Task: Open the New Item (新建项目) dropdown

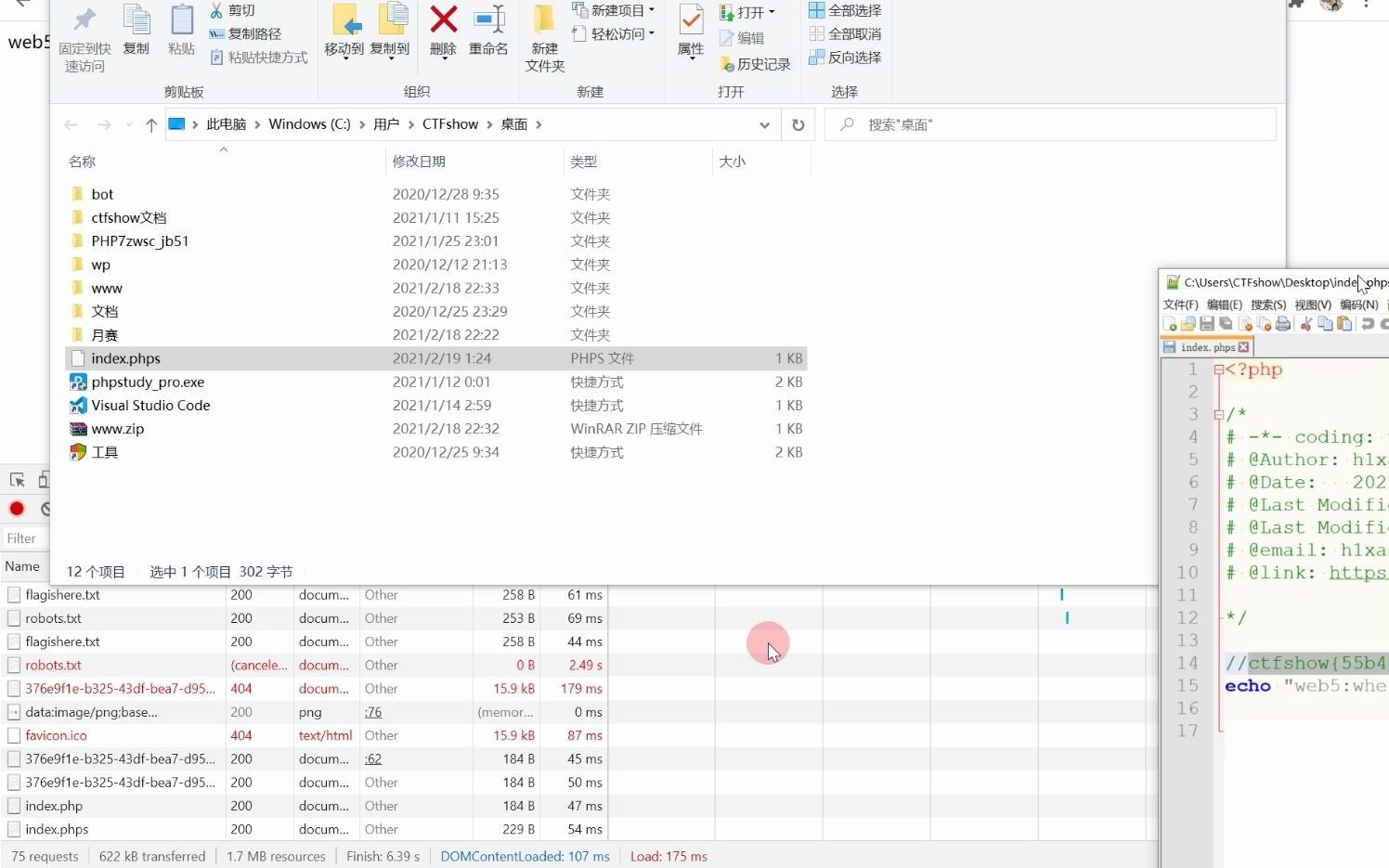Action: 613,10
